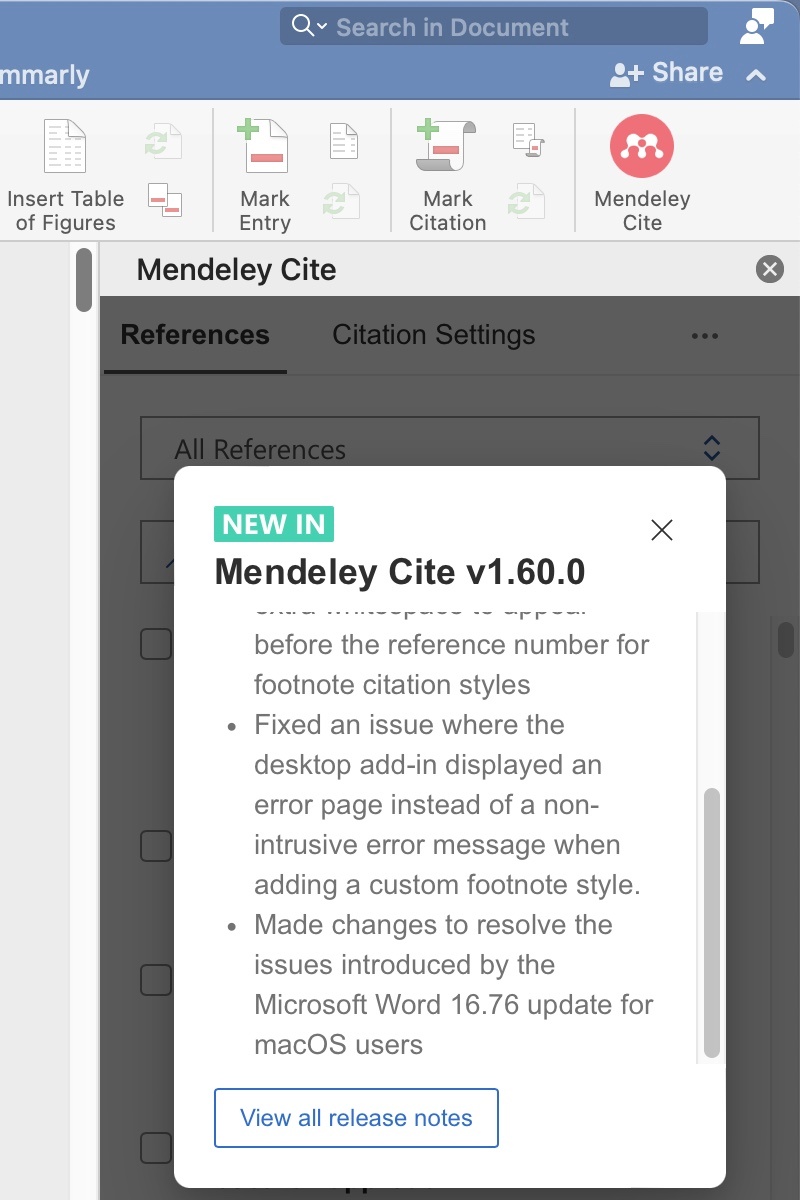Collapse the ribbon with the chevron
Screen dimensions: 800x1200
click(757, 75)
